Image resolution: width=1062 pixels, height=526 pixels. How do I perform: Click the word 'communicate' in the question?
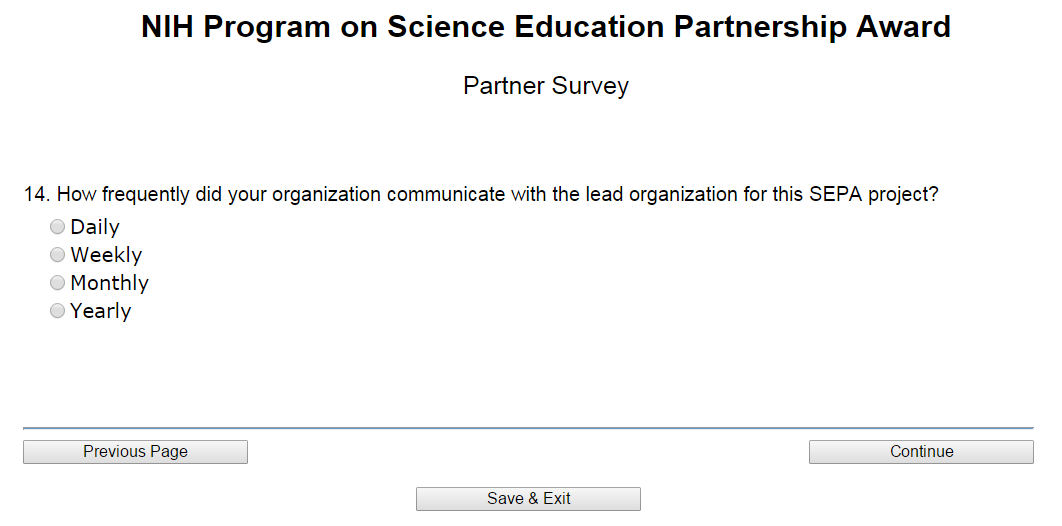point(446,194)
